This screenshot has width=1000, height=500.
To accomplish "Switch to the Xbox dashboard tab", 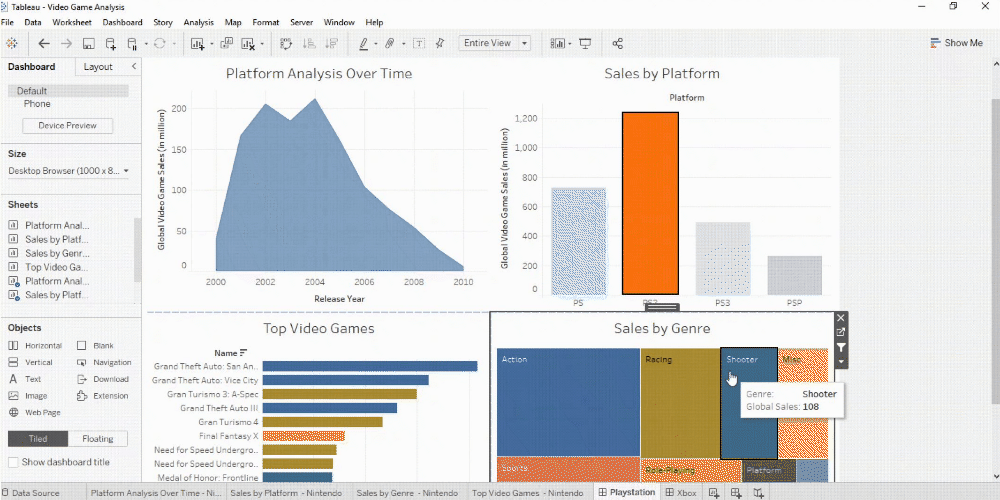I will coord(681,492).
